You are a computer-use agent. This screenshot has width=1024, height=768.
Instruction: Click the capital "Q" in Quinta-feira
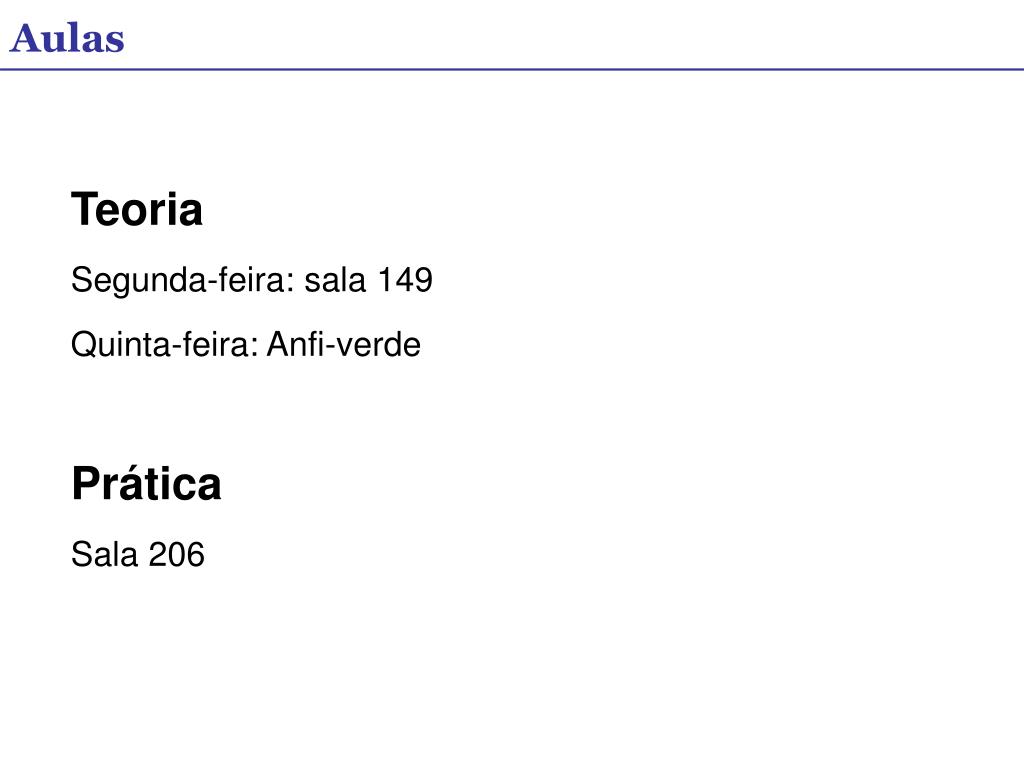click(x=85, y=345)
